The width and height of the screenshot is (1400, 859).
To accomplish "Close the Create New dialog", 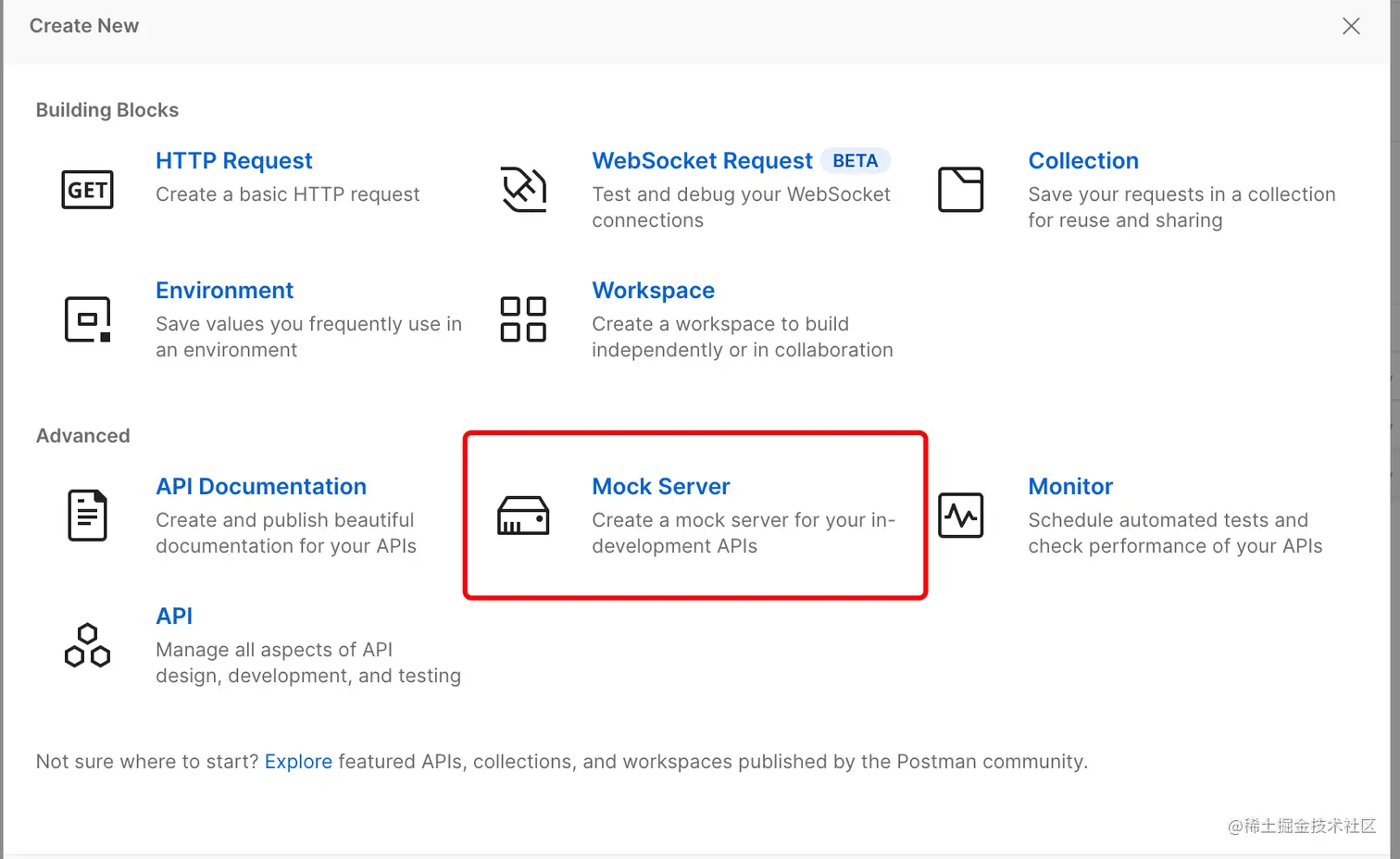I will (1351, 26).
